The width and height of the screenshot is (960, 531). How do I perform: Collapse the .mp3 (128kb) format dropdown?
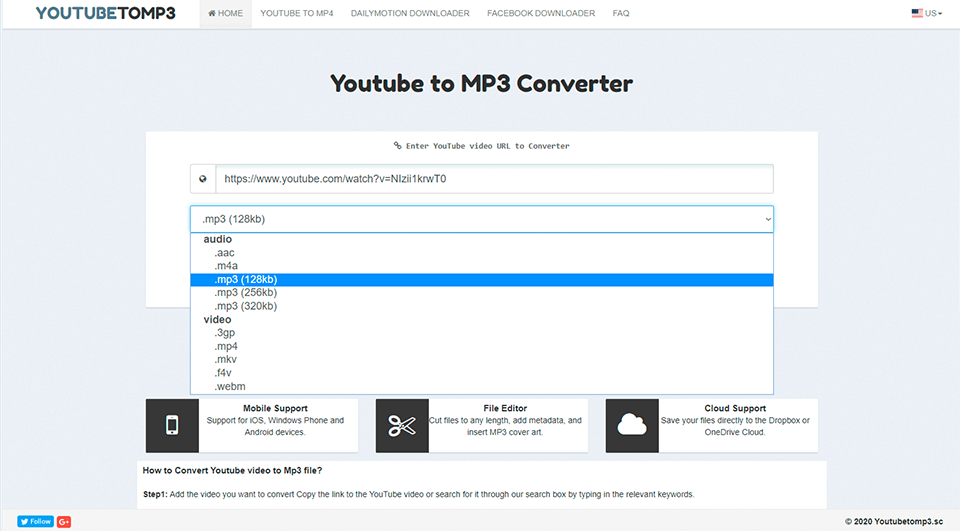pos(482,219)
